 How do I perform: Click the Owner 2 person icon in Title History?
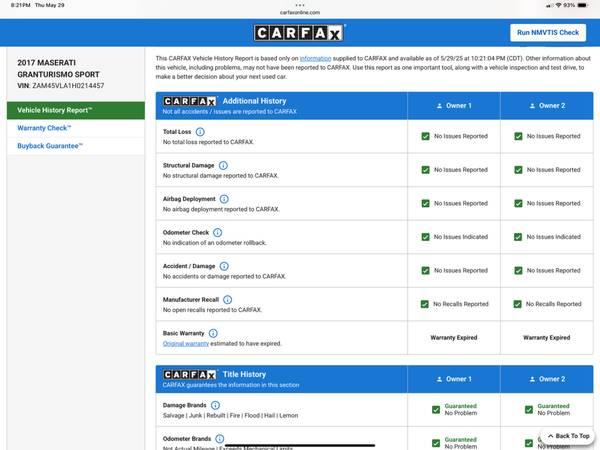pyautogui.click(x=532, y=379)
